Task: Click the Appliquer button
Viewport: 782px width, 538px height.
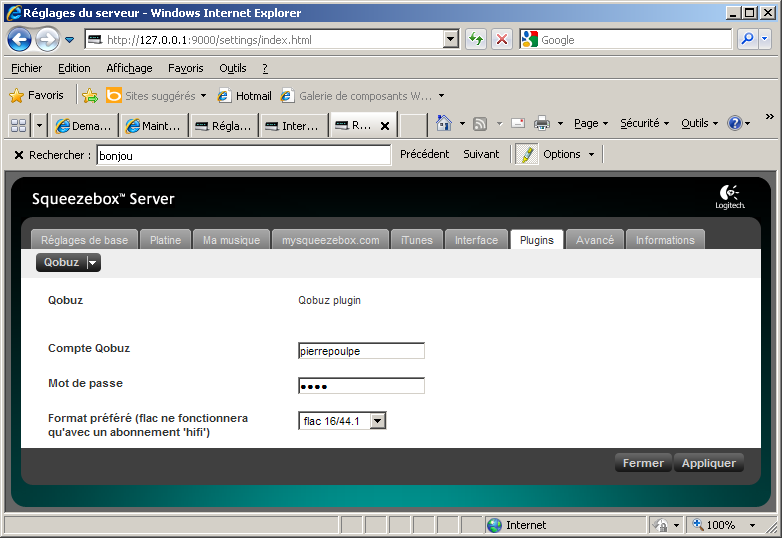Action: (x=709, y=463)
